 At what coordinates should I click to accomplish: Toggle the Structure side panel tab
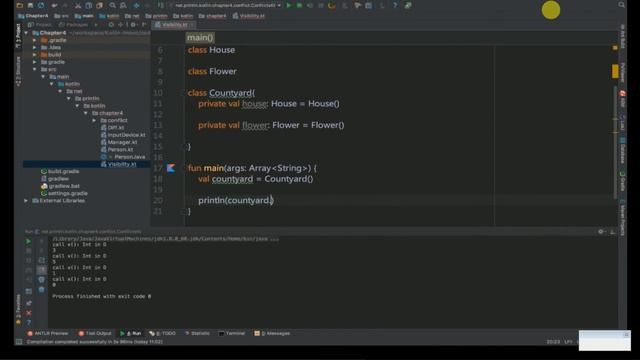point(18,71)
